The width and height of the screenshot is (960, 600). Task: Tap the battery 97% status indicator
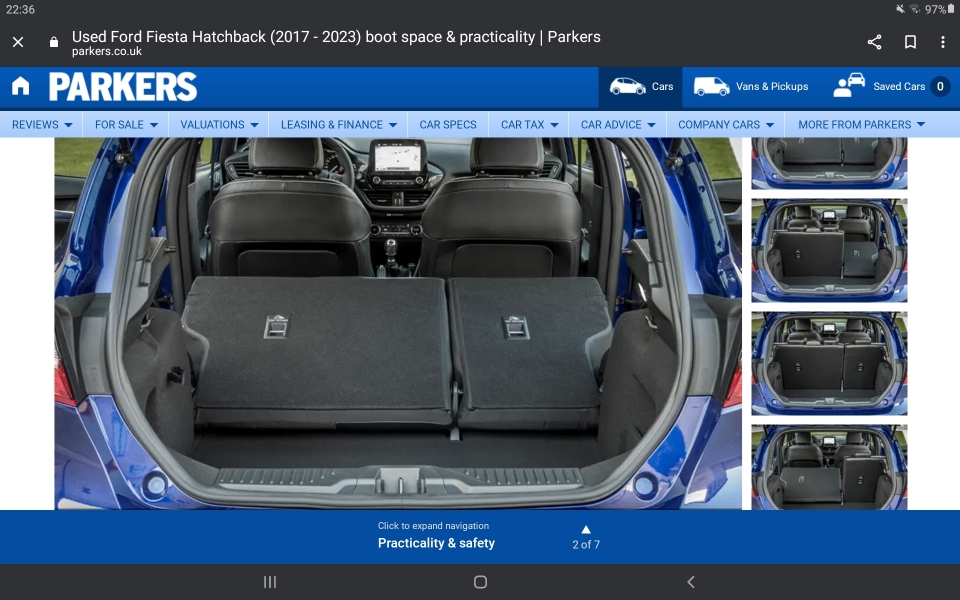coord(939,9)
